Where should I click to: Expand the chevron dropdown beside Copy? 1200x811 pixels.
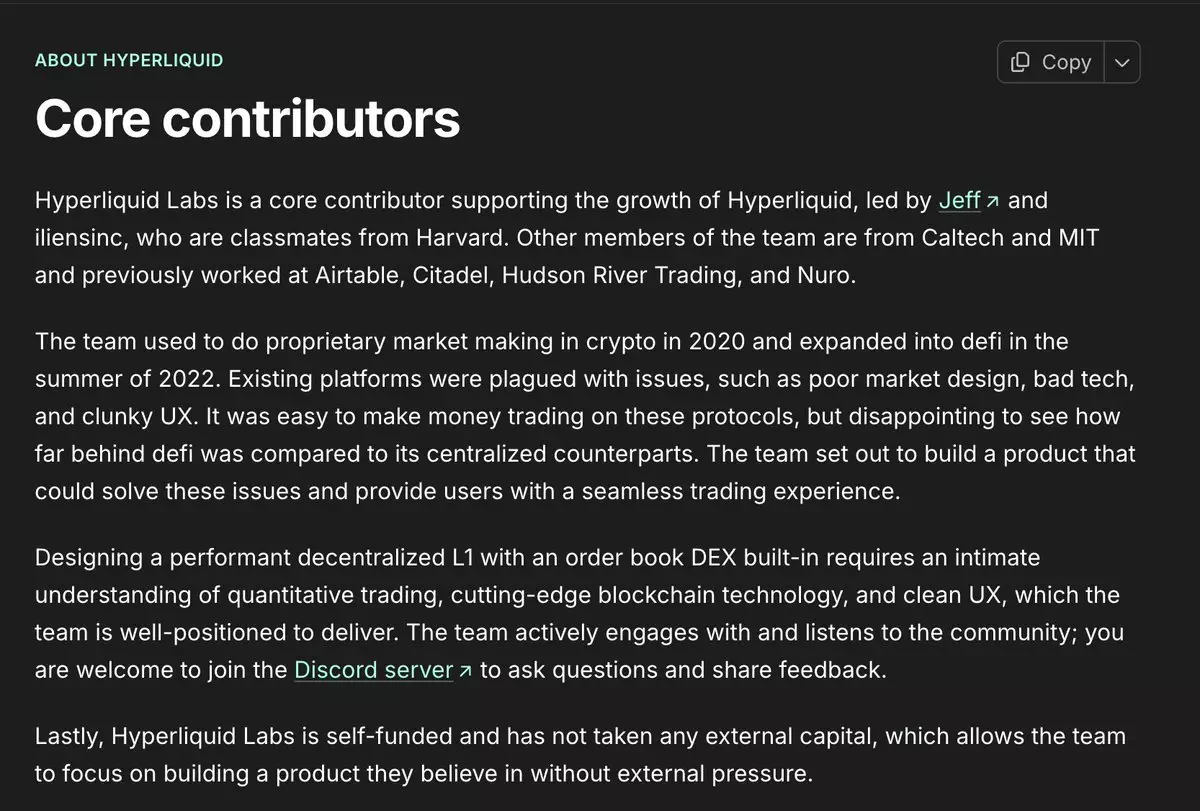coord(1122,62)
